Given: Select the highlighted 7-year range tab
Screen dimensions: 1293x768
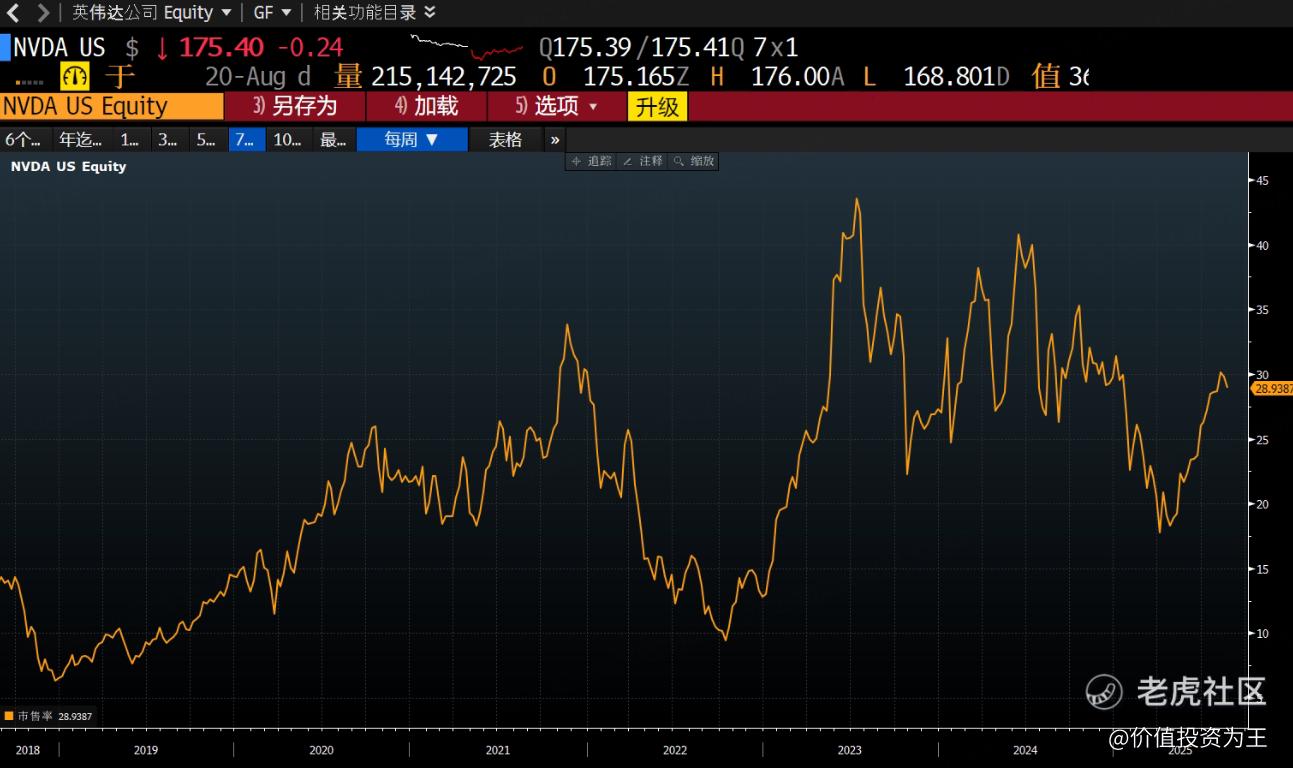Looking at the screenshot, I should (245, 140).
